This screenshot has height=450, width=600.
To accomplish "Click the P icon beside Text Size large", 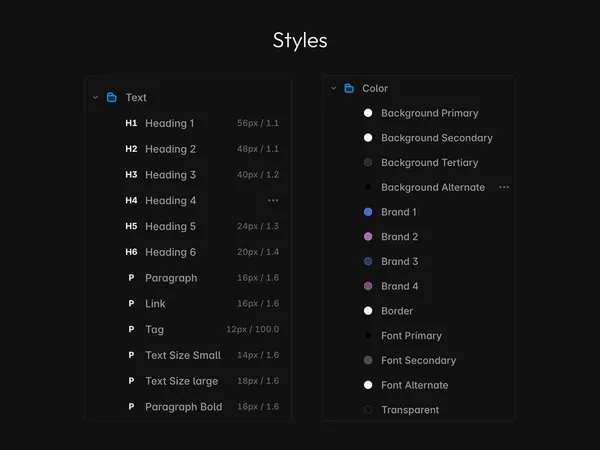I will [131, 381].
